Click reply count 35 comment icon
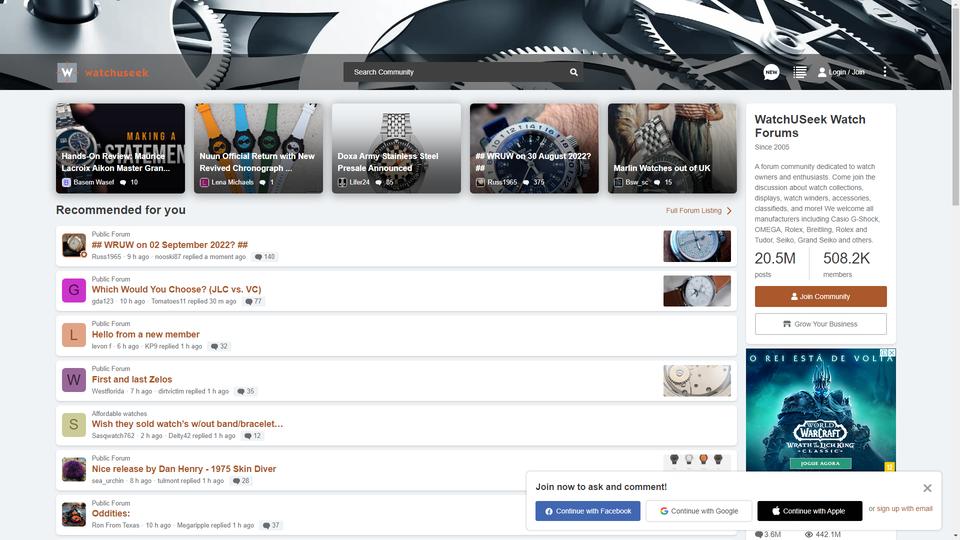960x540 pixels. (x=246, y=391)
